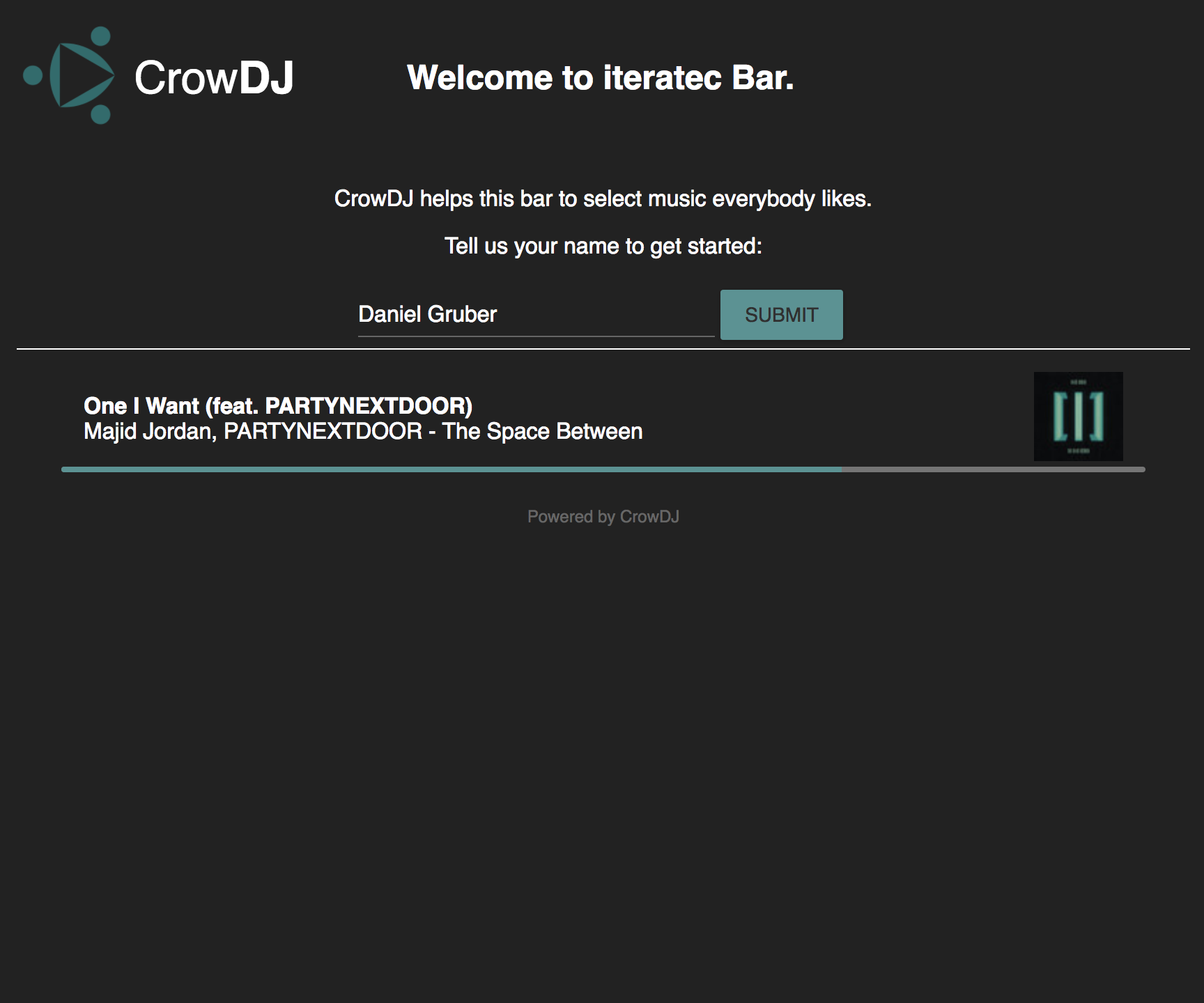Click the artist line Majid Jordan, PARTYNEXTDOOR

(363, 431)
